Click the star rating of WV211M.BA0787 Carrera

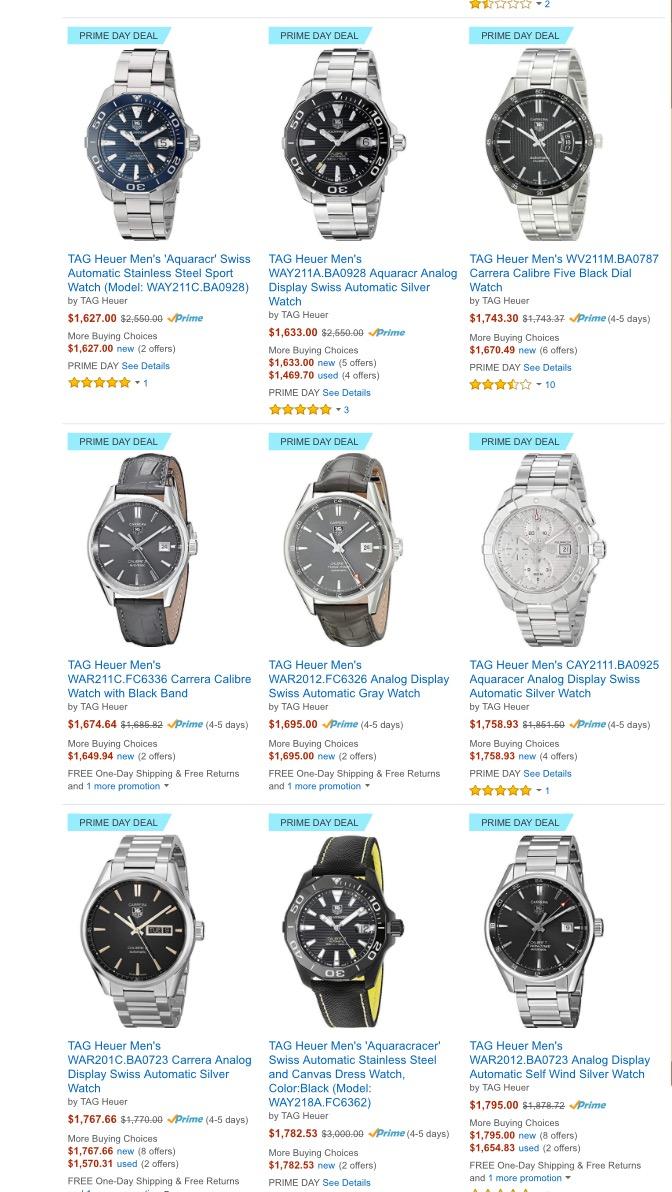500,385
